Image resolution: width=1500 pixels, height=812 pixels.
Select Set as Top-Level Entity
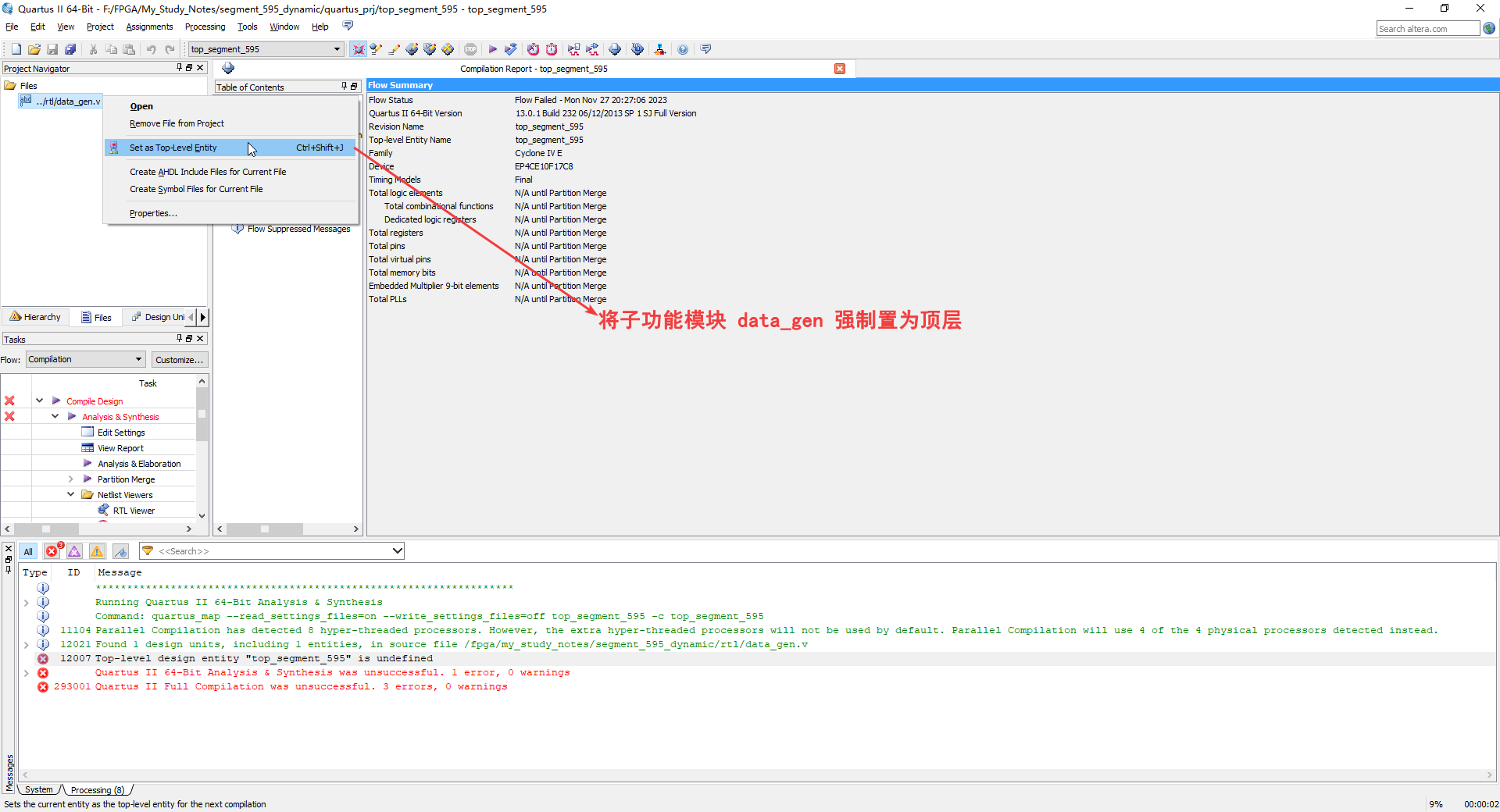230,148
